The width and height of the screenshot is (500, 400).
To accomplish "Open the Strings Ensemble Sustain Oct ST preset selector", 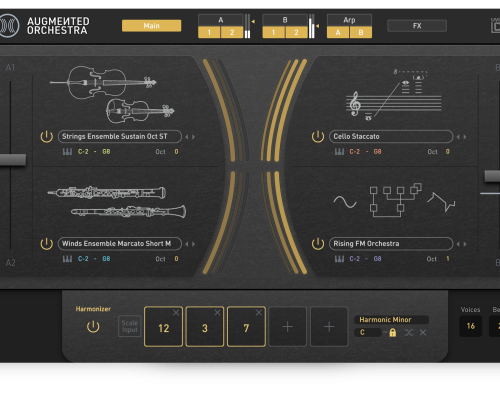I will 120,137.
